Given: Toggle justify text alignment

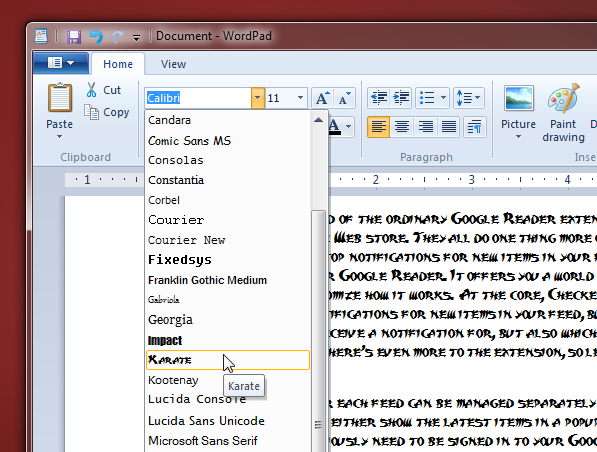Looking at the screenshot, I should tap(449, 127).
